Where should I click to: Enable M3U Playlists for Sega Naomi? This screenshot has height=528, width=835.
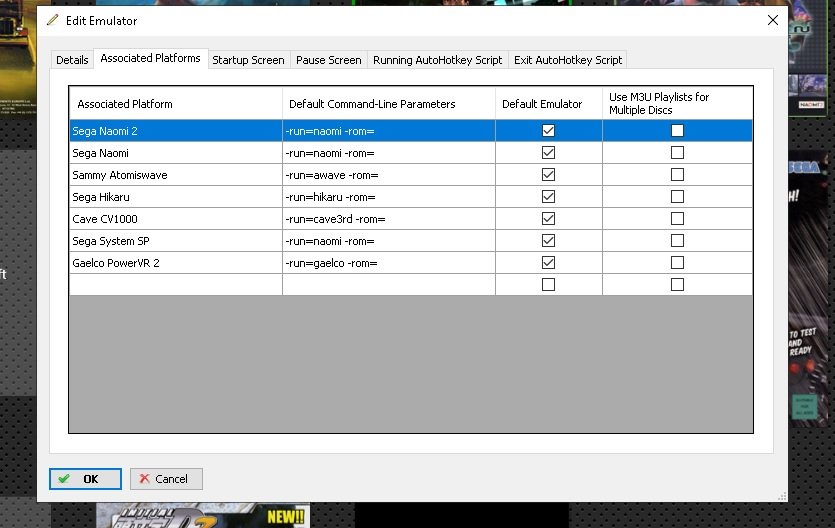pyautogui.click(x=677, y=153)
